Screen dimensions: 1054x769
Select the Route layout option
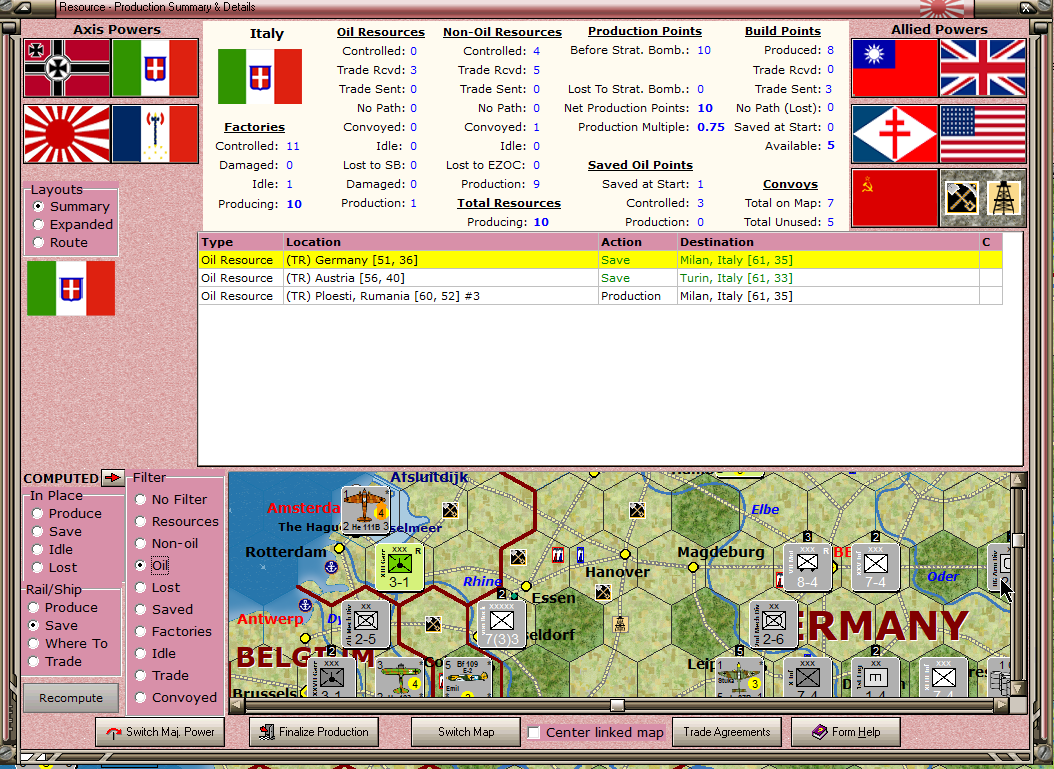point(39,243)
